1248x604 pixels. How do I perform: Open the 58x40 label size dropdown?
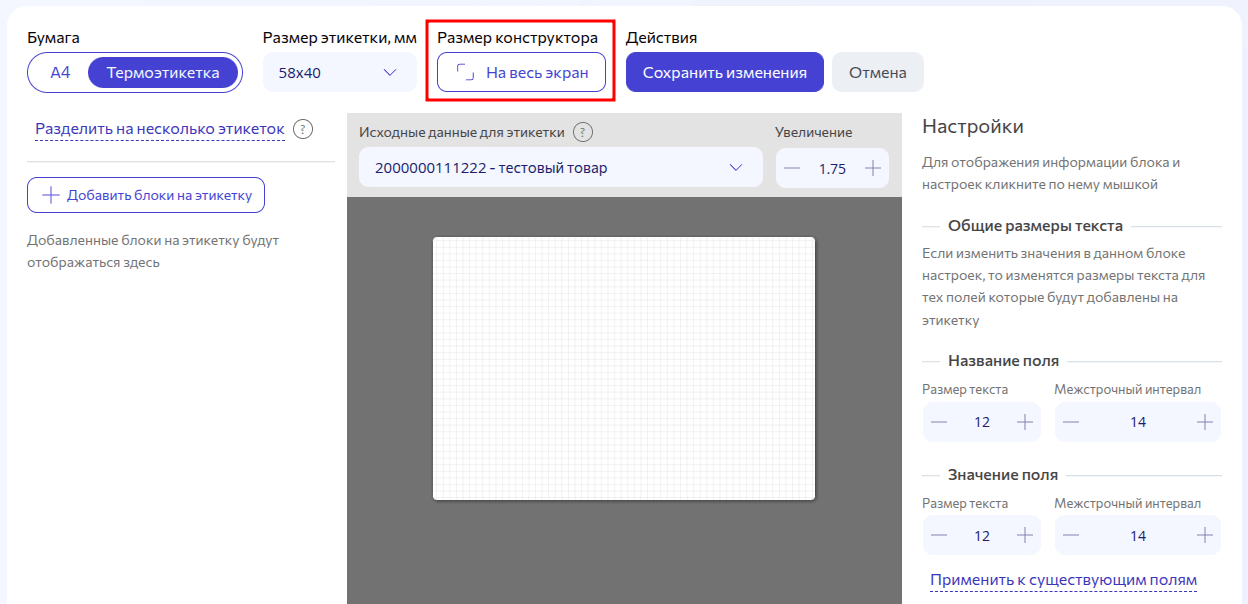coord(339,72)
